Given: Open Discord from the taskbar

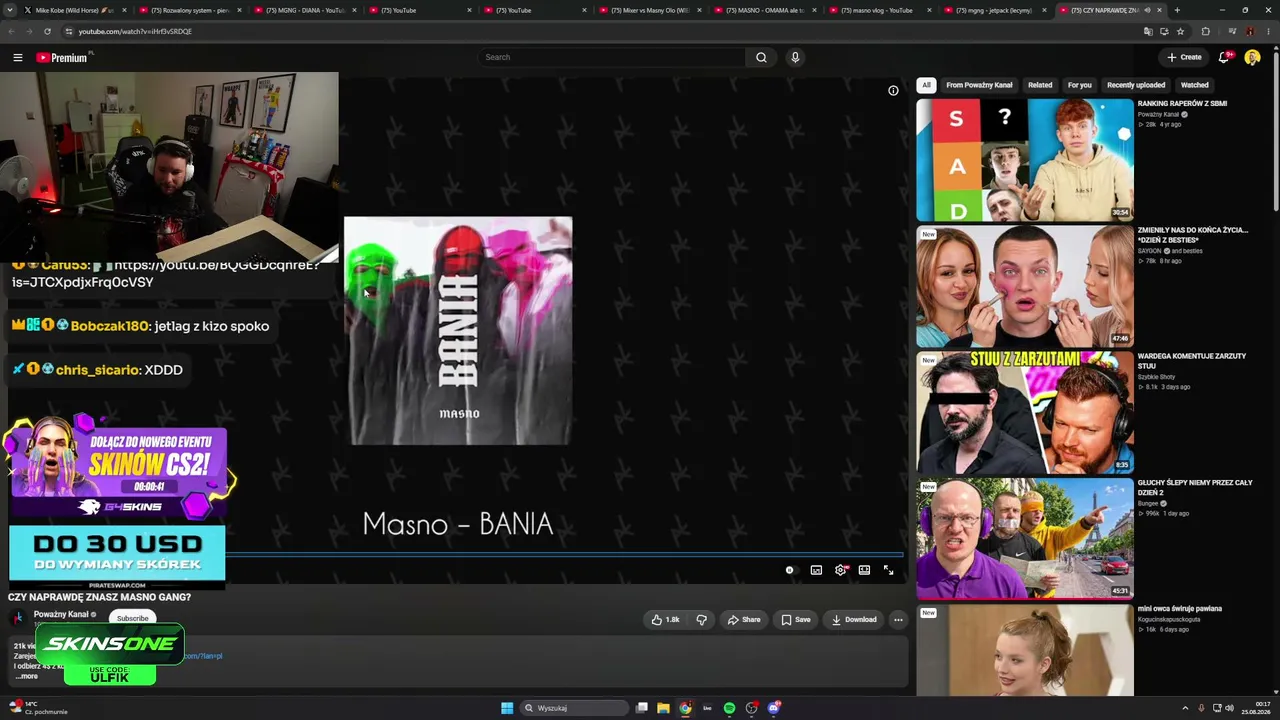Looking at the screenshot, I should tap(774, 708).
